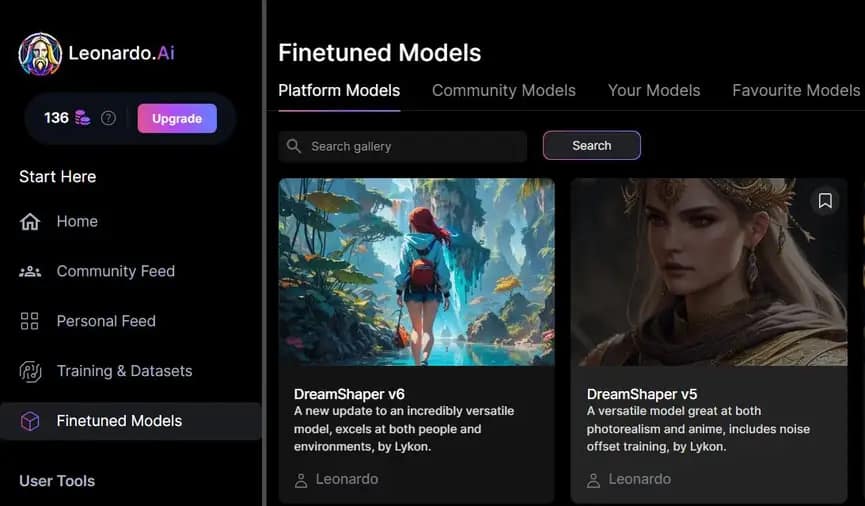Open the DreamShaper v6 model thumbnail
Viewport: 865px width, 506px height.
click(416, 272)
